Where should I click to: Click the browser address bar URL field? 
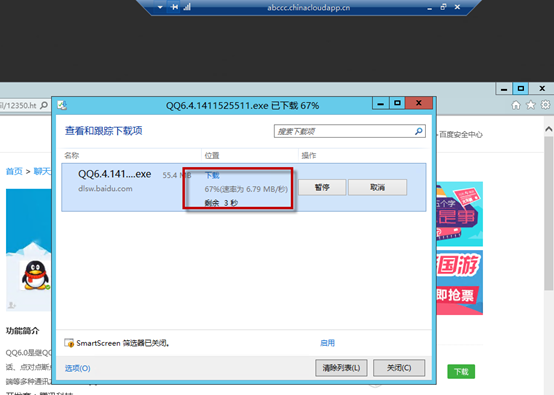click(x=18, y=105)
